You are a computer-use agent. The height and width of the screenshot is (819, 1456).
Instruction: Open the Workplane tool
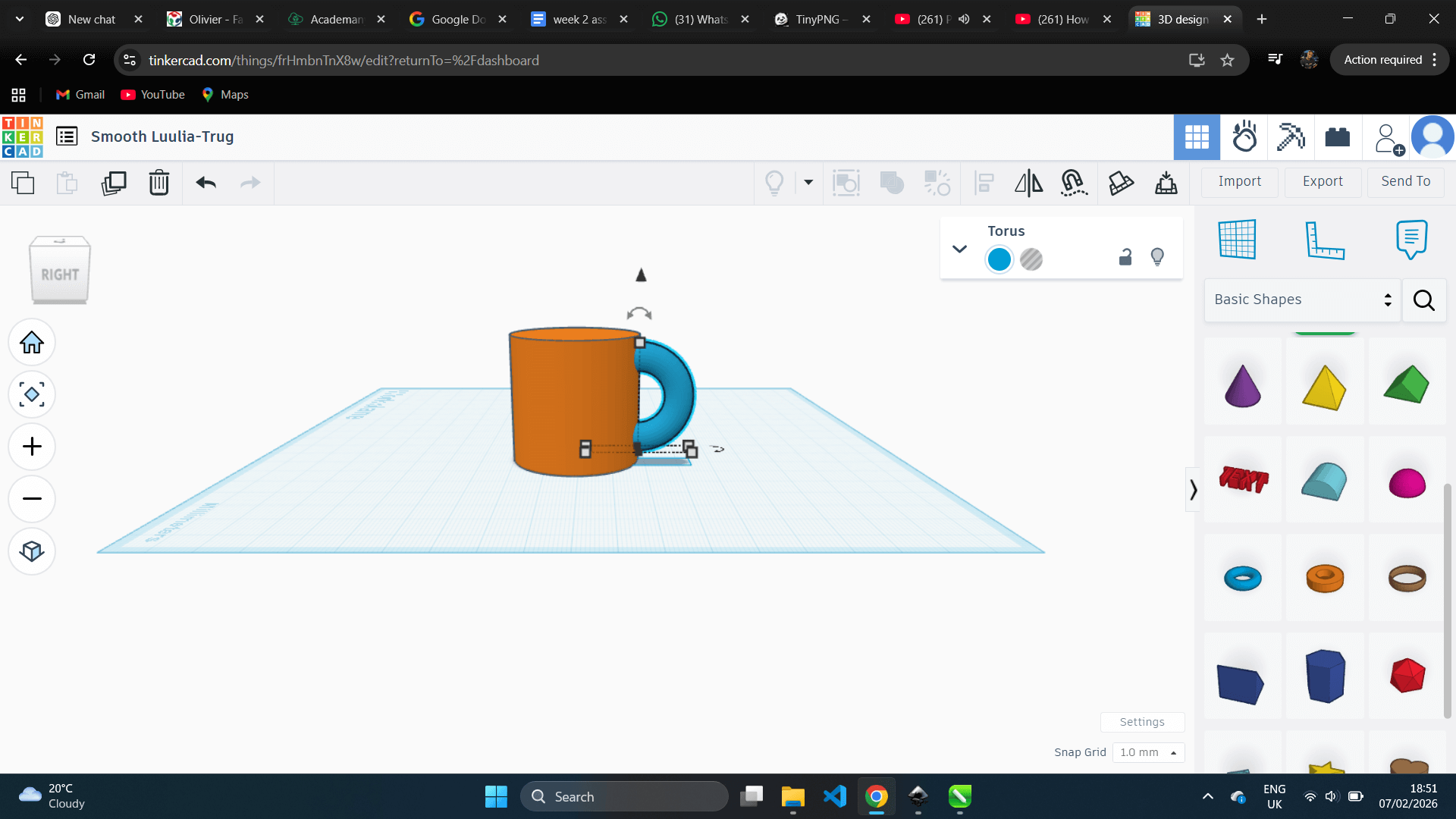coord(1238,240)
